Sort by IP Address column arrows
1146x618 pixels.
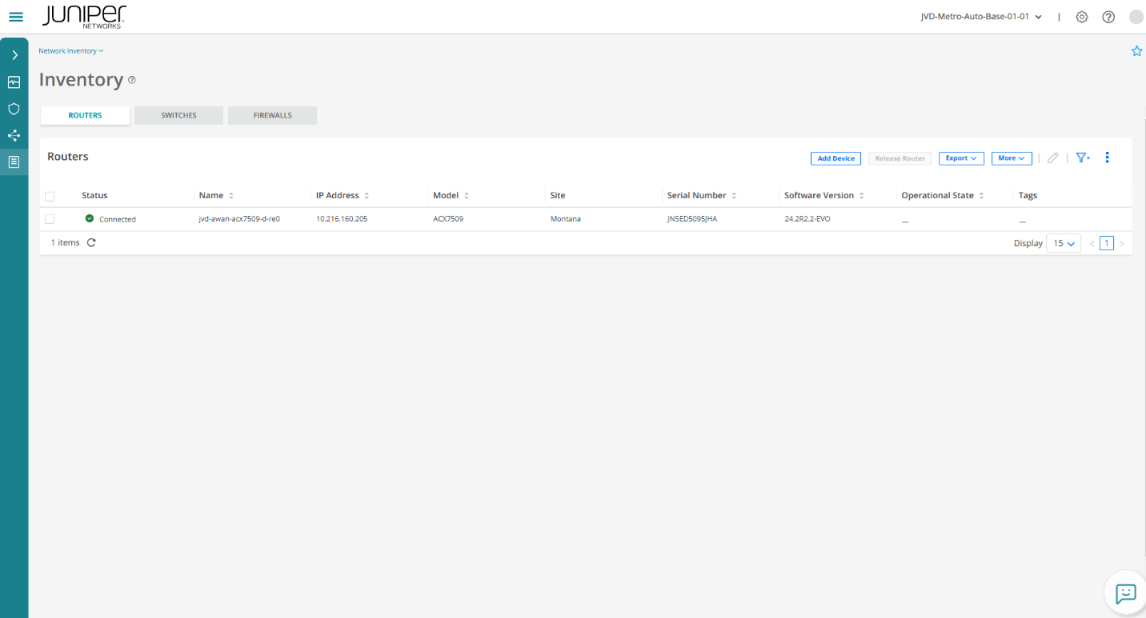click(x=367, y=196)
